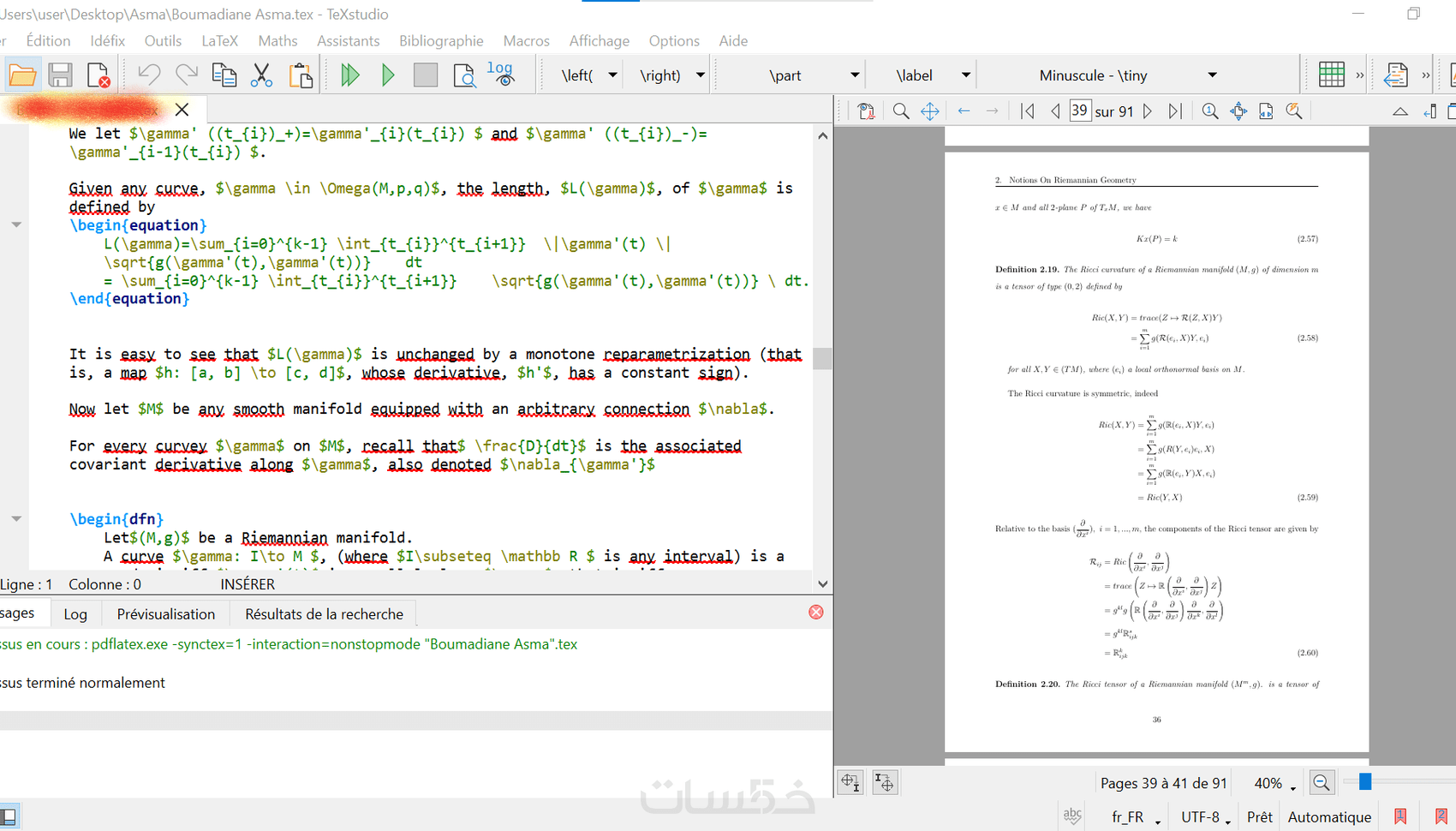Close the current document via toolbar icon

(98, 75)
